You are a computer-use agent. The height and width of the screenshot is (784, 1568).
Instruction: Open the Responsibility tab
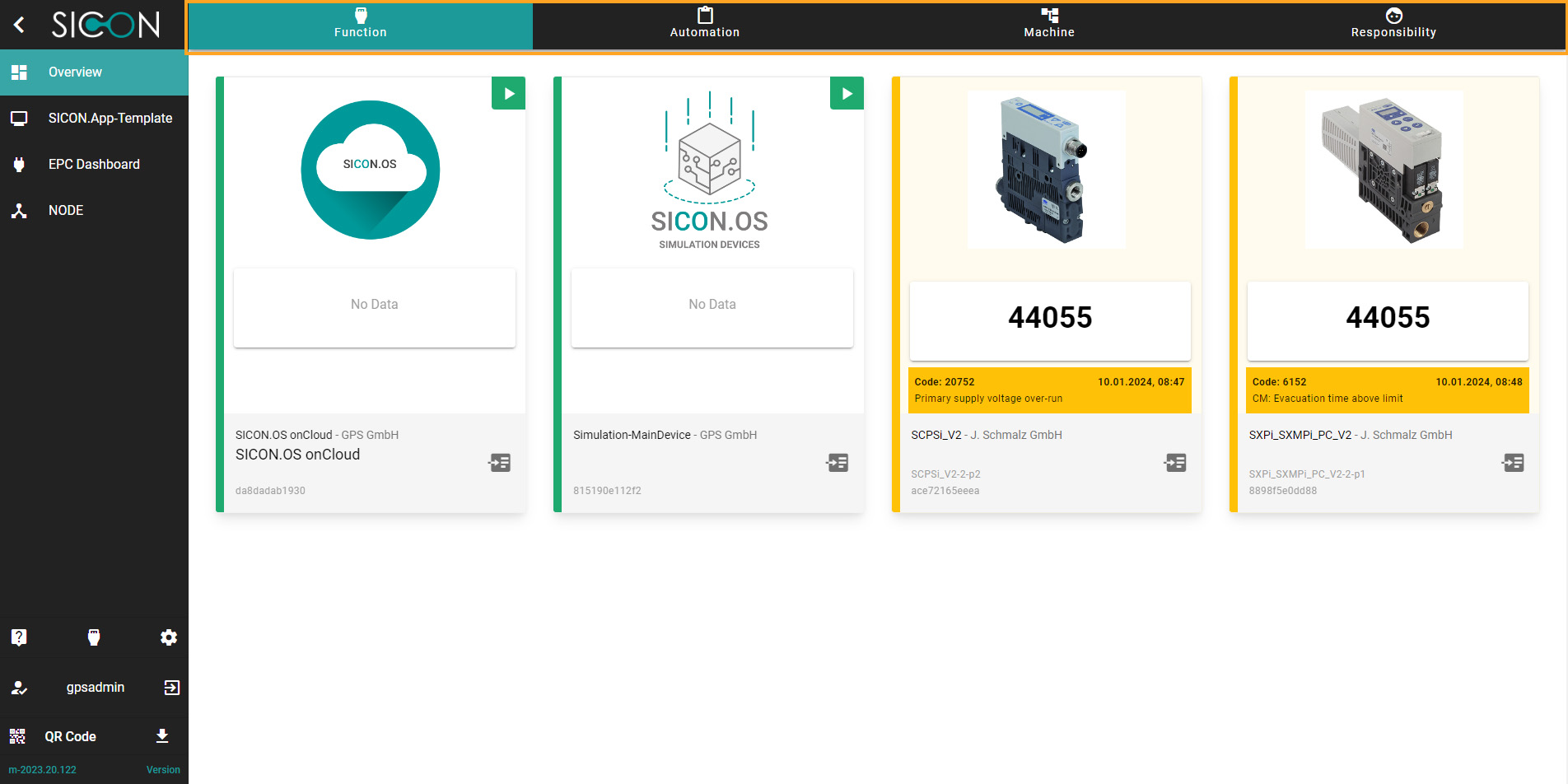pyautogui.click(x=1393, y=25)
